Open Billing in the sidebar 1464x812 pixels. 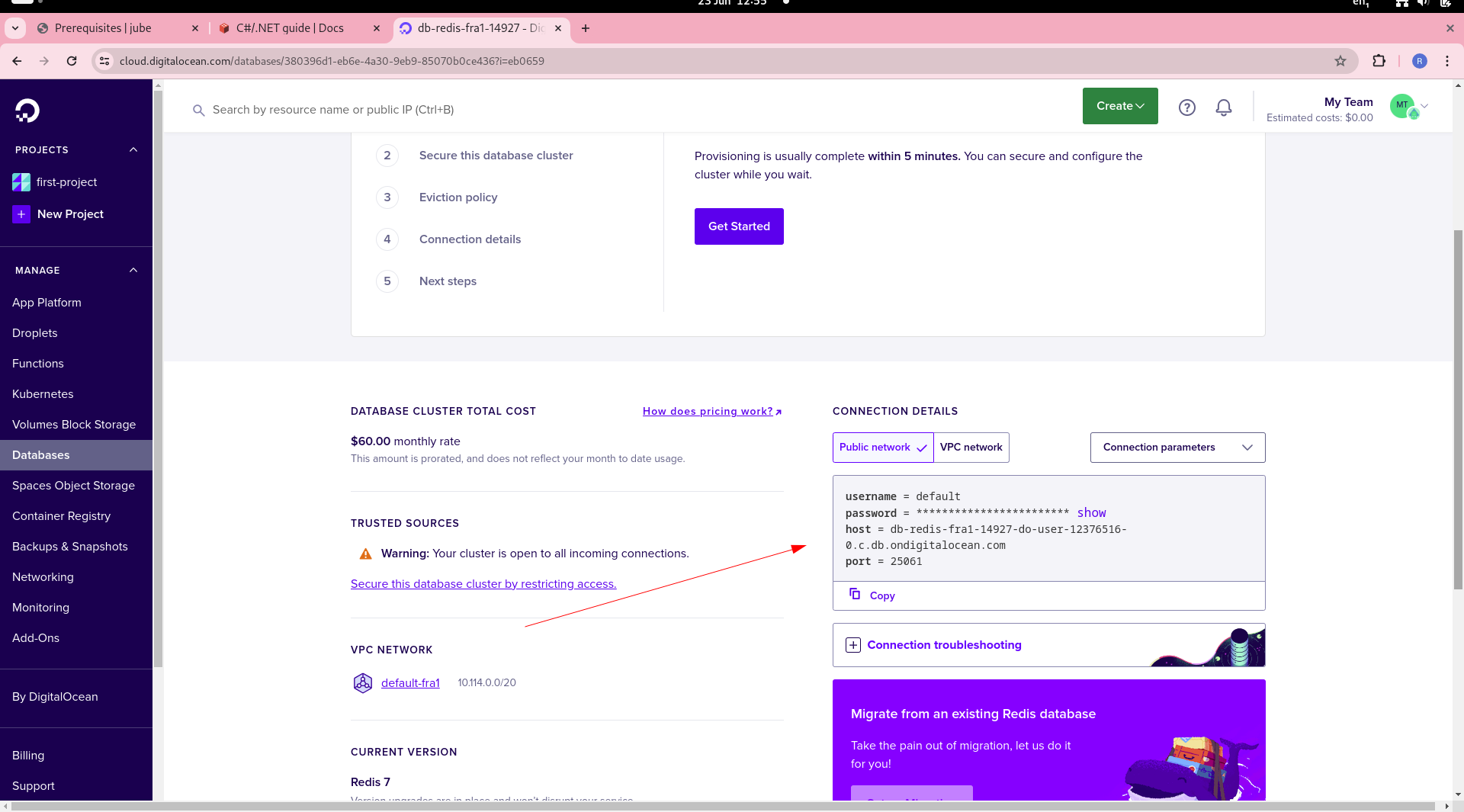click(x=76, y=756)
